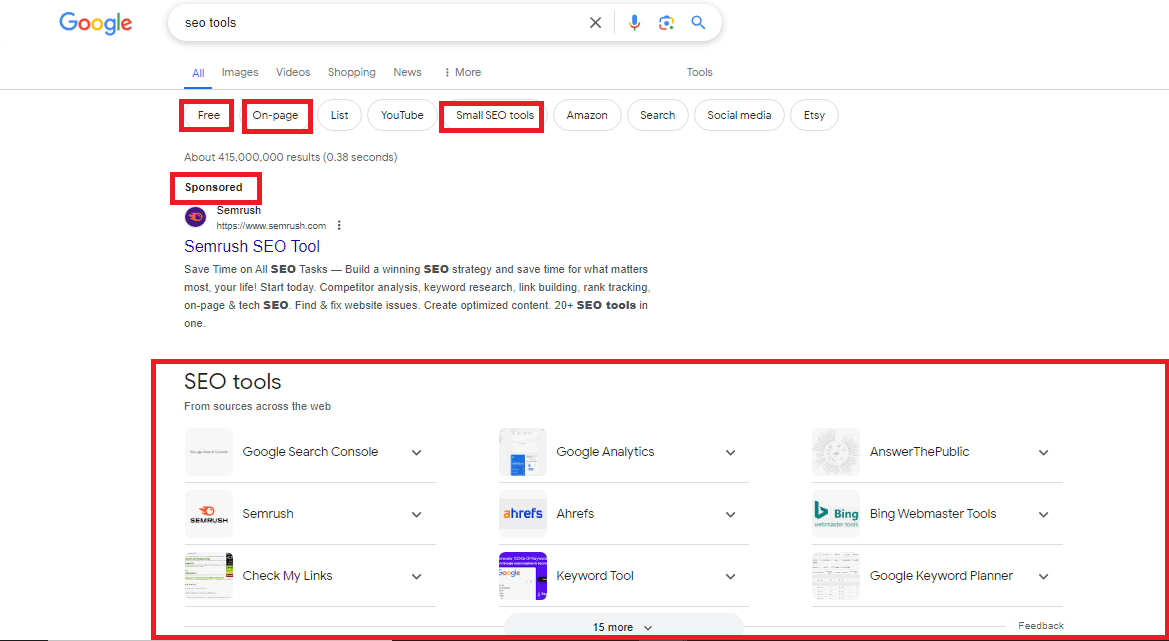Clear the search query with the X icon

coord(595,23)
